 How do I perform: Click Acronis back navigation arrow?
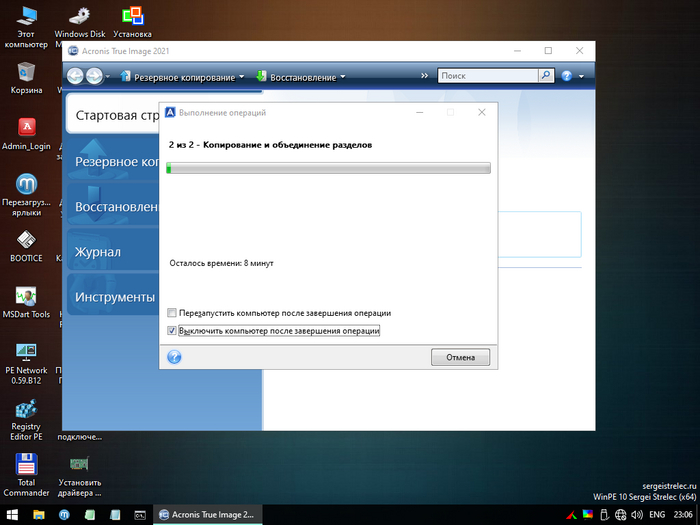click(x=75, y=76)
